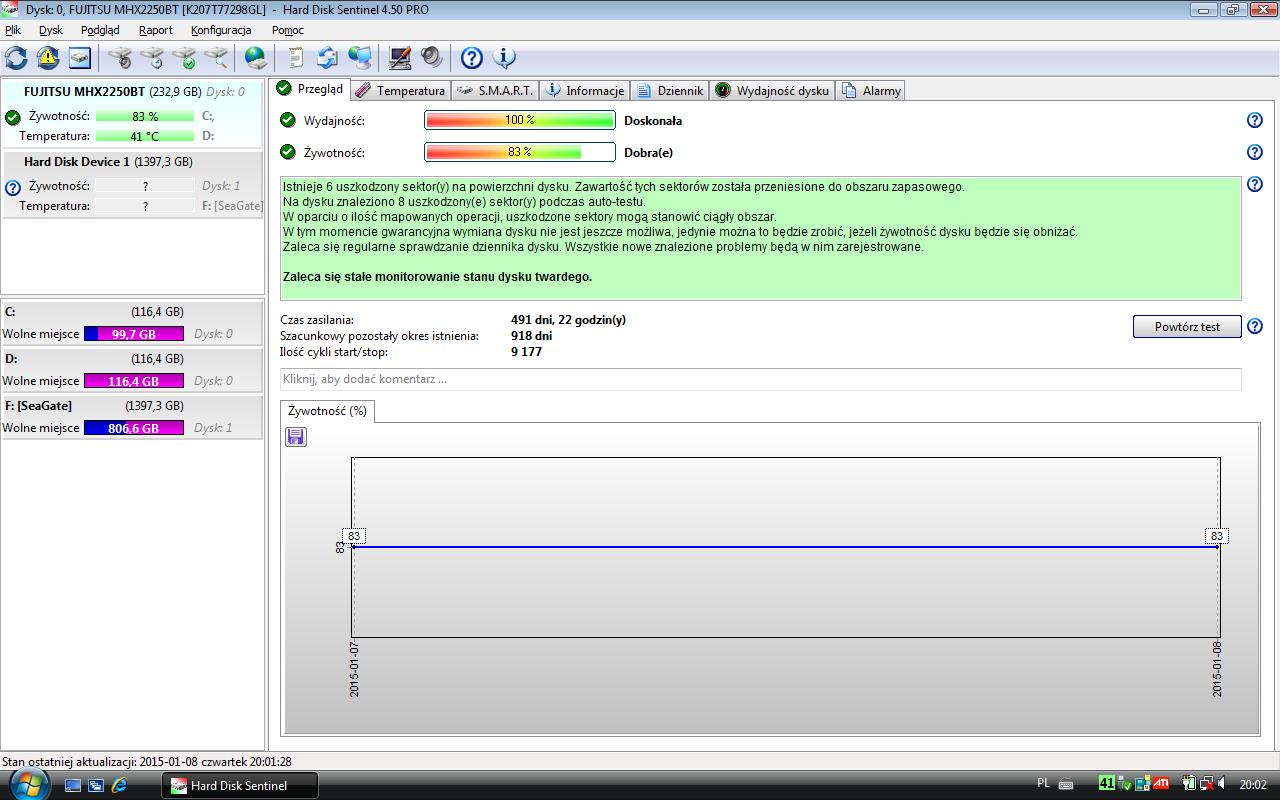The width and height of the screenshot is (1280, 800).
Task: Click Hard Disk Sentinel taskbar button
Action: click(x=240, y=786)
